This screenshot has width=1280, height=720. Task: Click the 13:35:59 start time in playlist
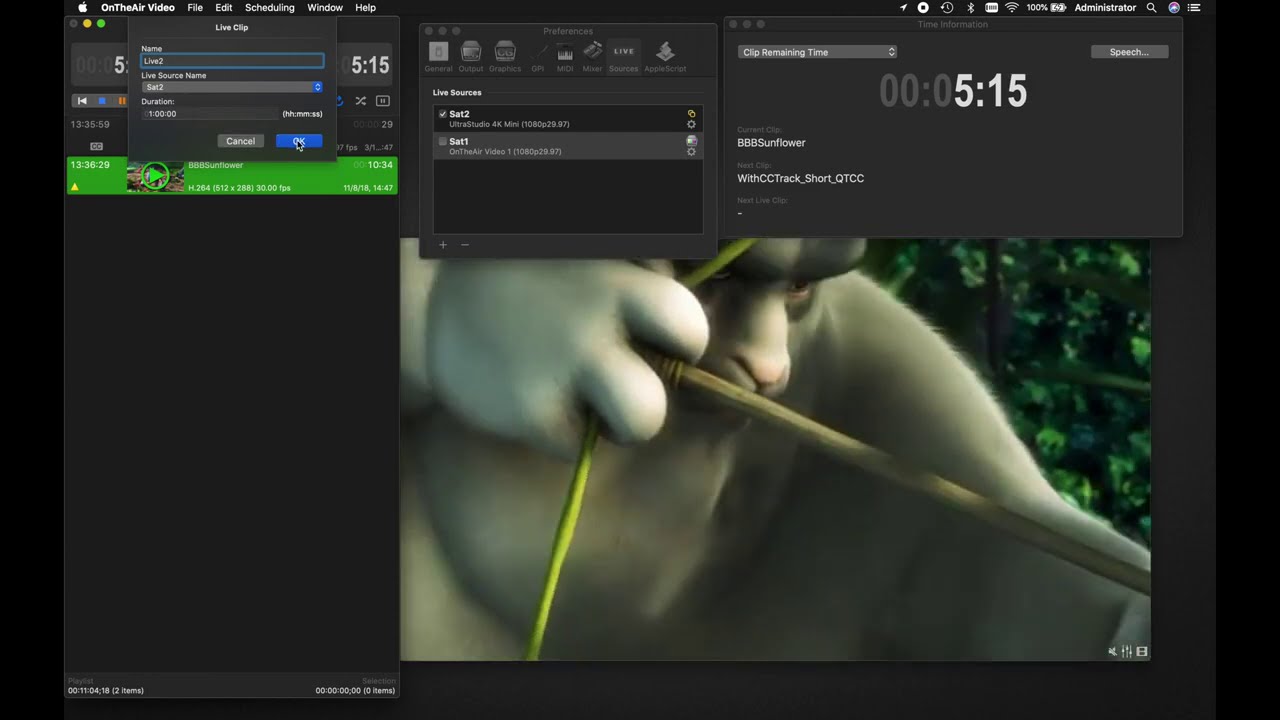point(90,125)
